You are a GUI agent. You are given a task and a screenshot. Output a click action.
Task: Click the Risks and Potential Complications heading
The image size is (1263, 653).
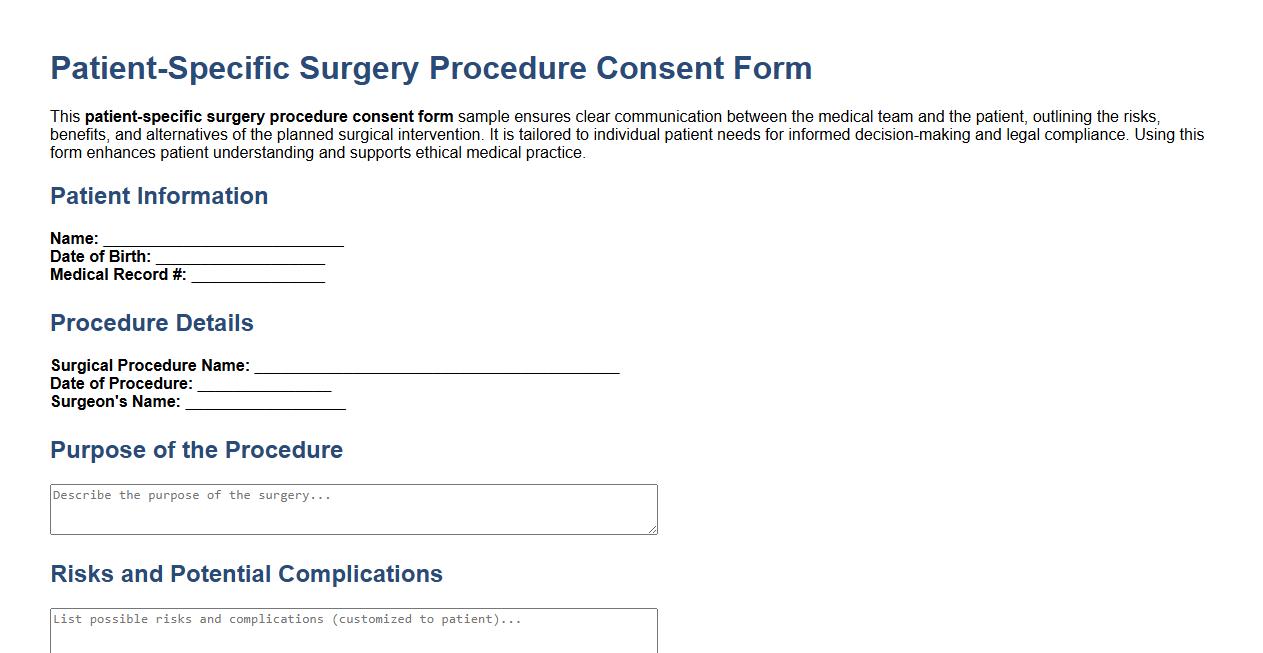(x=246, y=574)
